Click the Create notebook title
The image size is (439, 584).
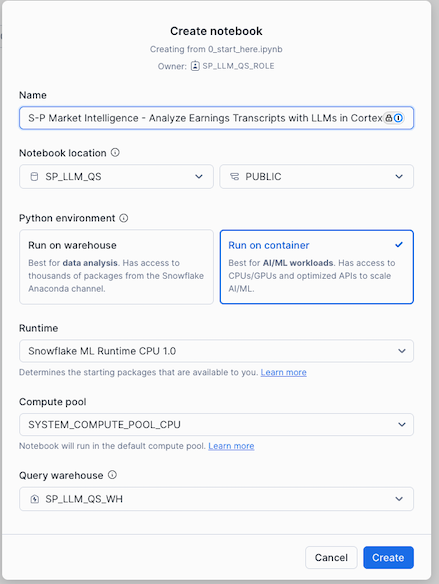point(216,31)
